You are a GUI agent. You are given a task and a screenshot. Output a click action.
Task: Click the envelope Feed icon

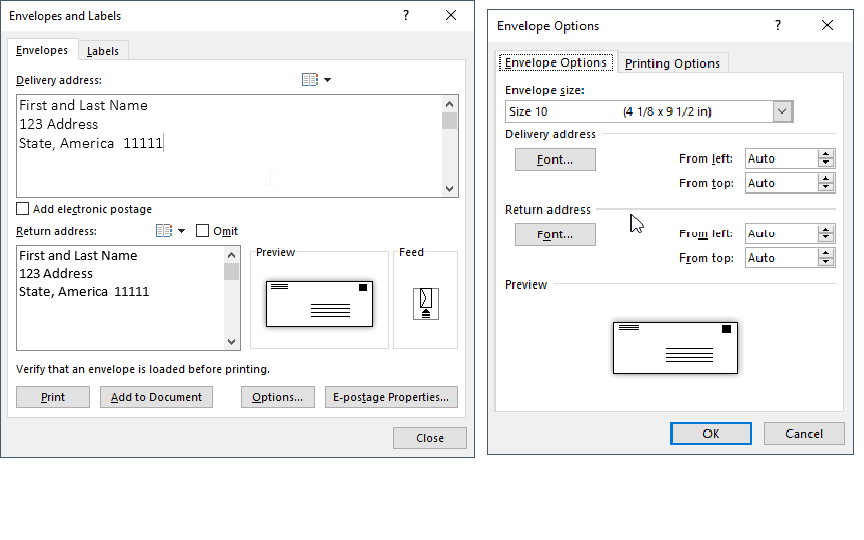426,302
